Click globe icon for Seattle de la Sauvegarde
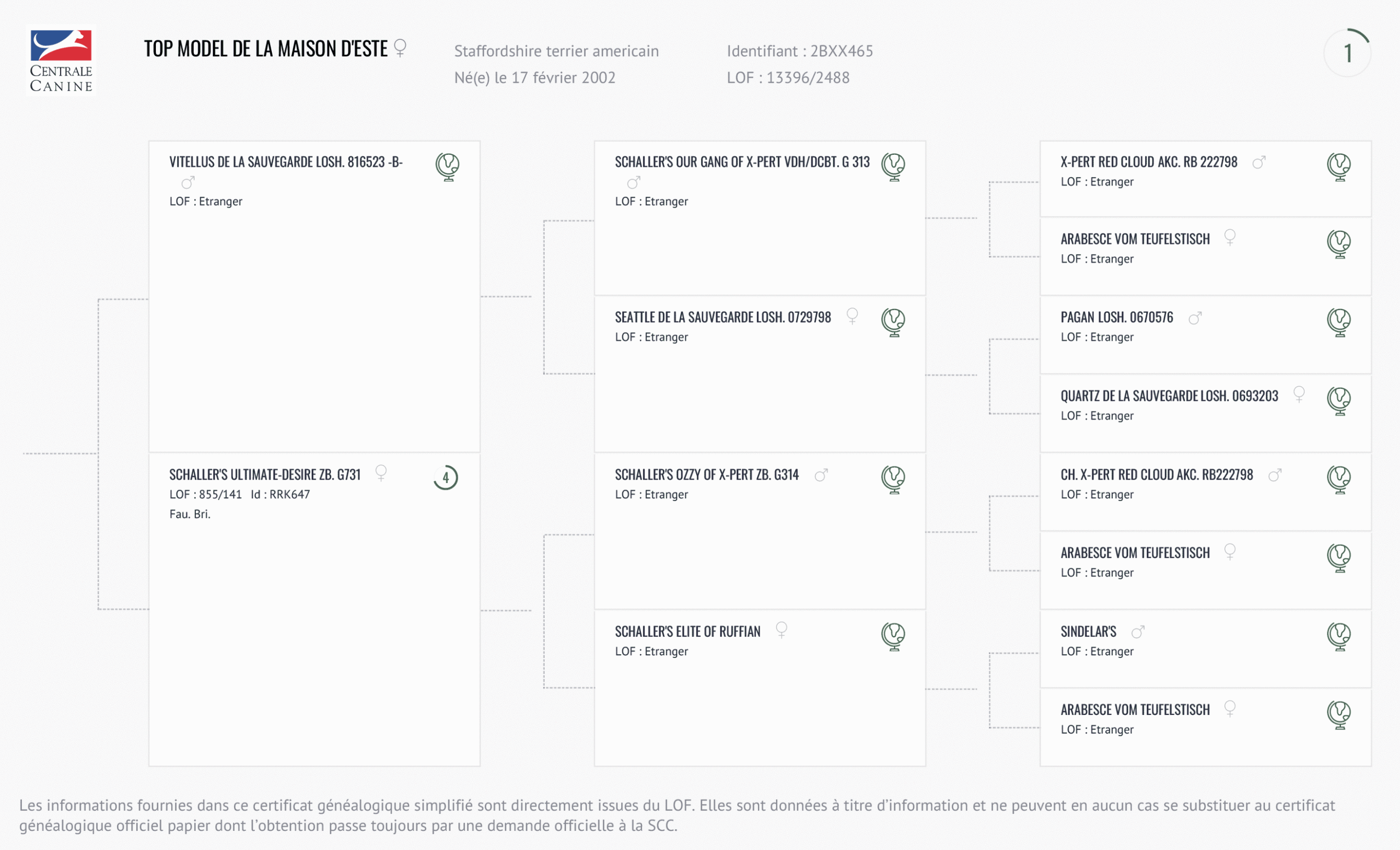Viewport: 1400px width, 850px height. click(893, 322)
